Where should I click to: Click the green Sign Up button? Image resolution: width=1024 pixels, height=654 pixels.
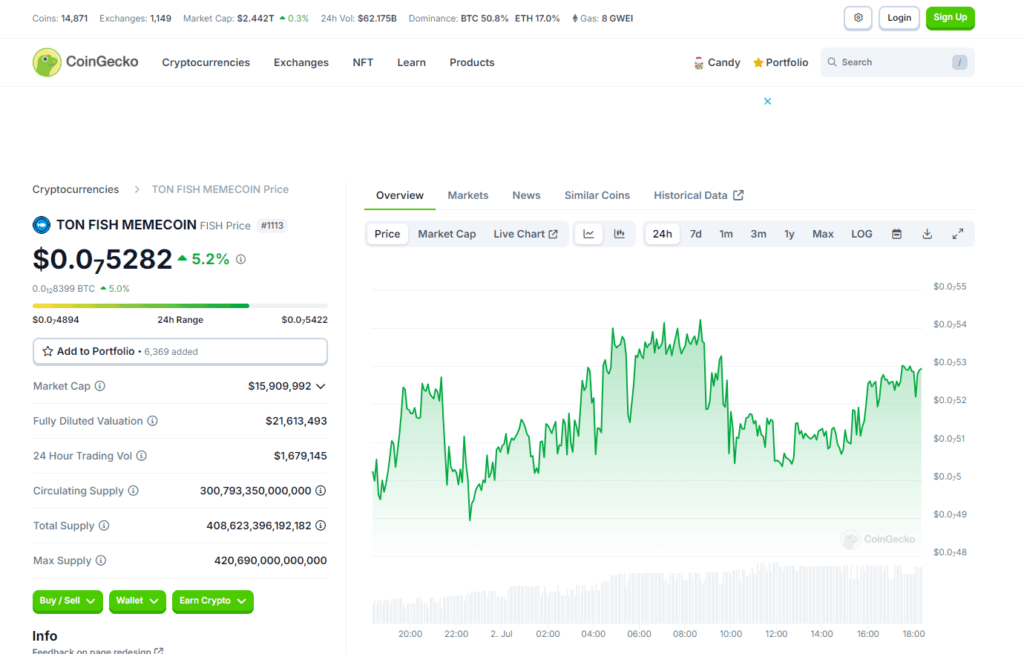pos(950,18)
